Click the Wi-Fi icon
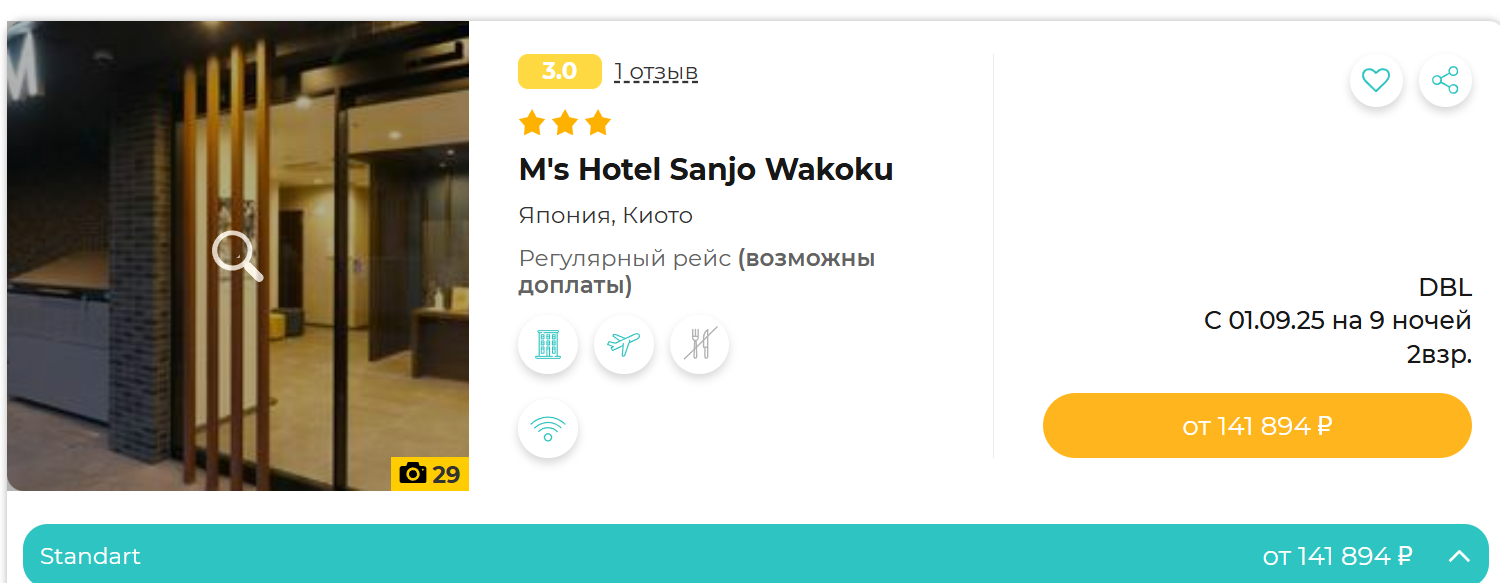The image size is (1500, 583). coord(548,429)
